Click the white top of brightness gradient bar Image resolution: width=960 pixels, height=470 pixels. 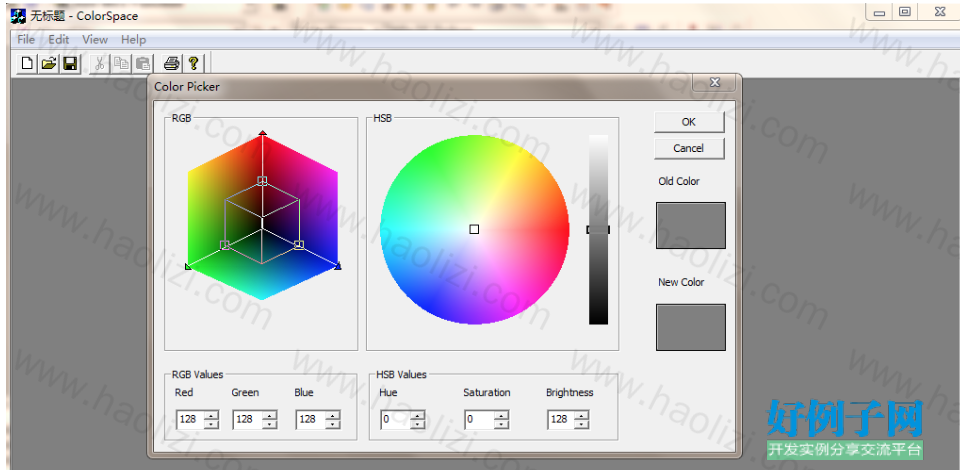coord(598,140)
